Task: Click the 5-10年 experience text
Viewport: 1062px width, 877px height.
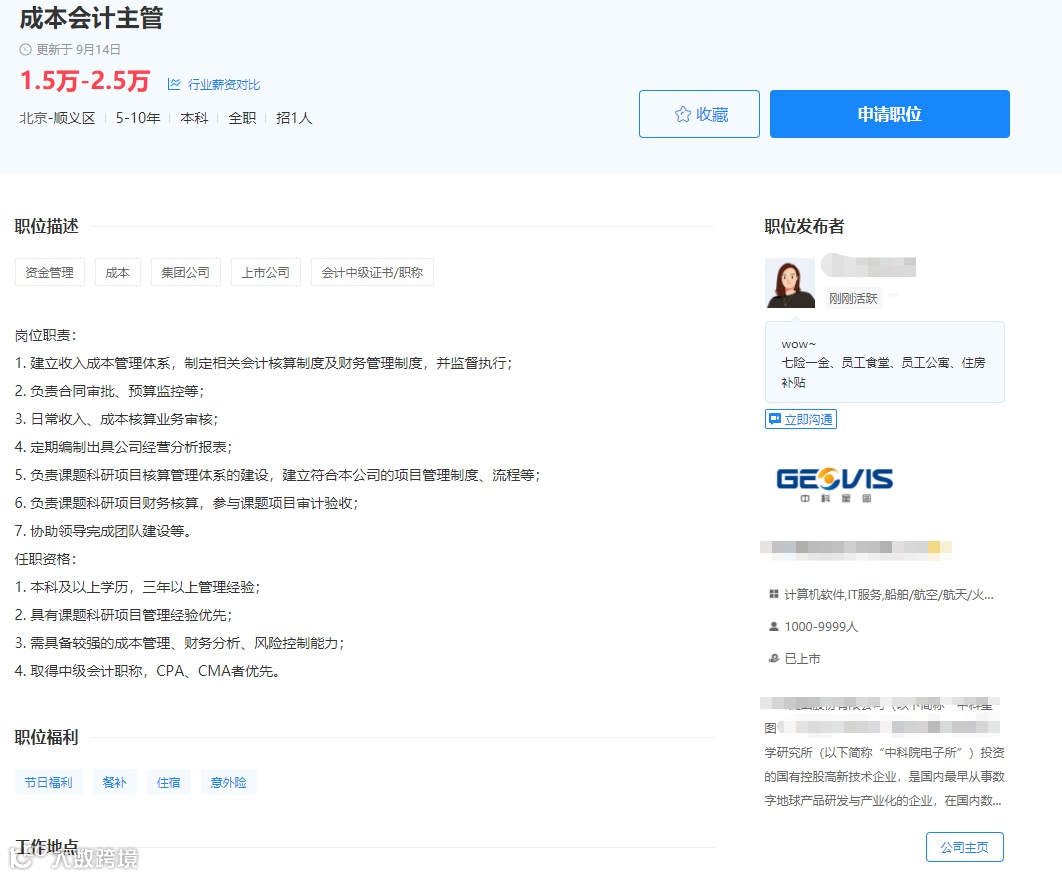Action: (x=138, y=119)
